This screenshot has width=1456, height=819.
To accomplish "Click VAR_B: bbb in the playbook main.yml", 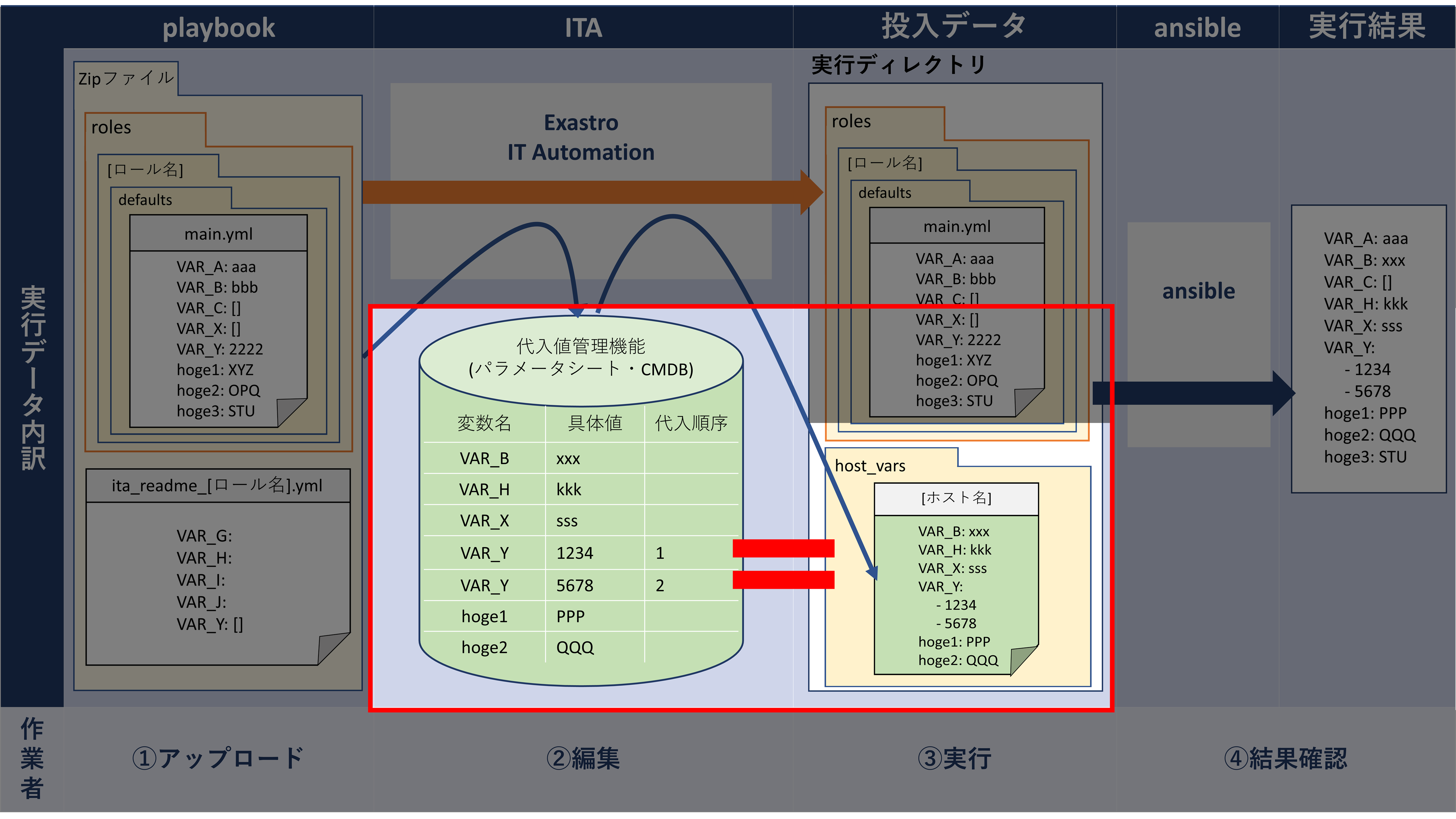I will pyautogui.click(x=217, y=287).
